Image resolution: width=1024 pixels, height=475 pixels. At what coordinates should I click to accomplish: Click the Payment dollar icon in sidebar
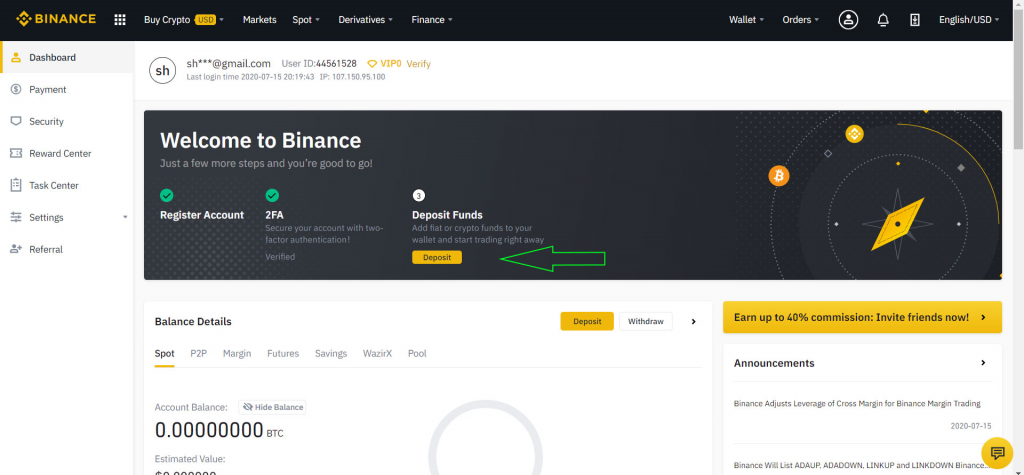(16, 90)
